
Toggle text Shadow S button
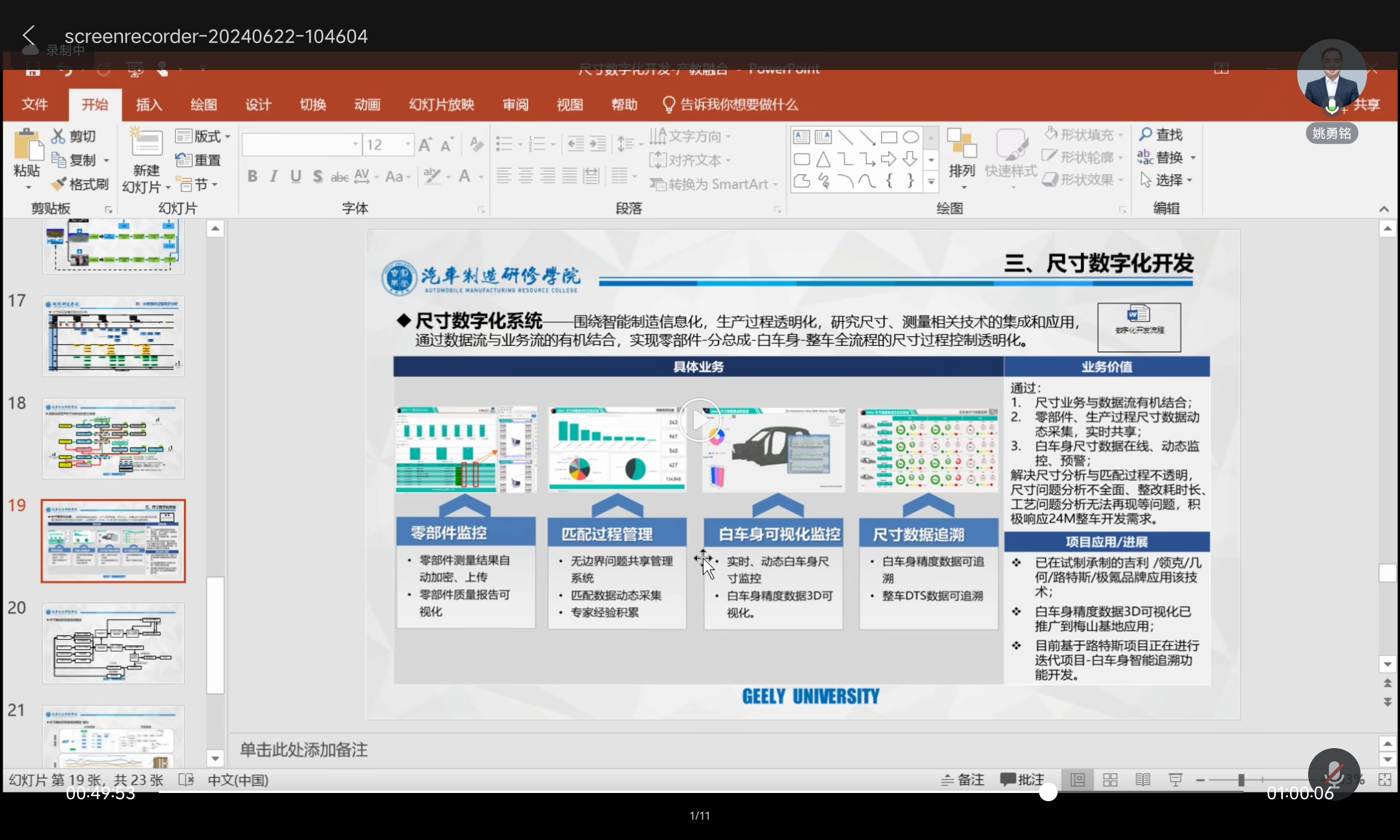318,177
